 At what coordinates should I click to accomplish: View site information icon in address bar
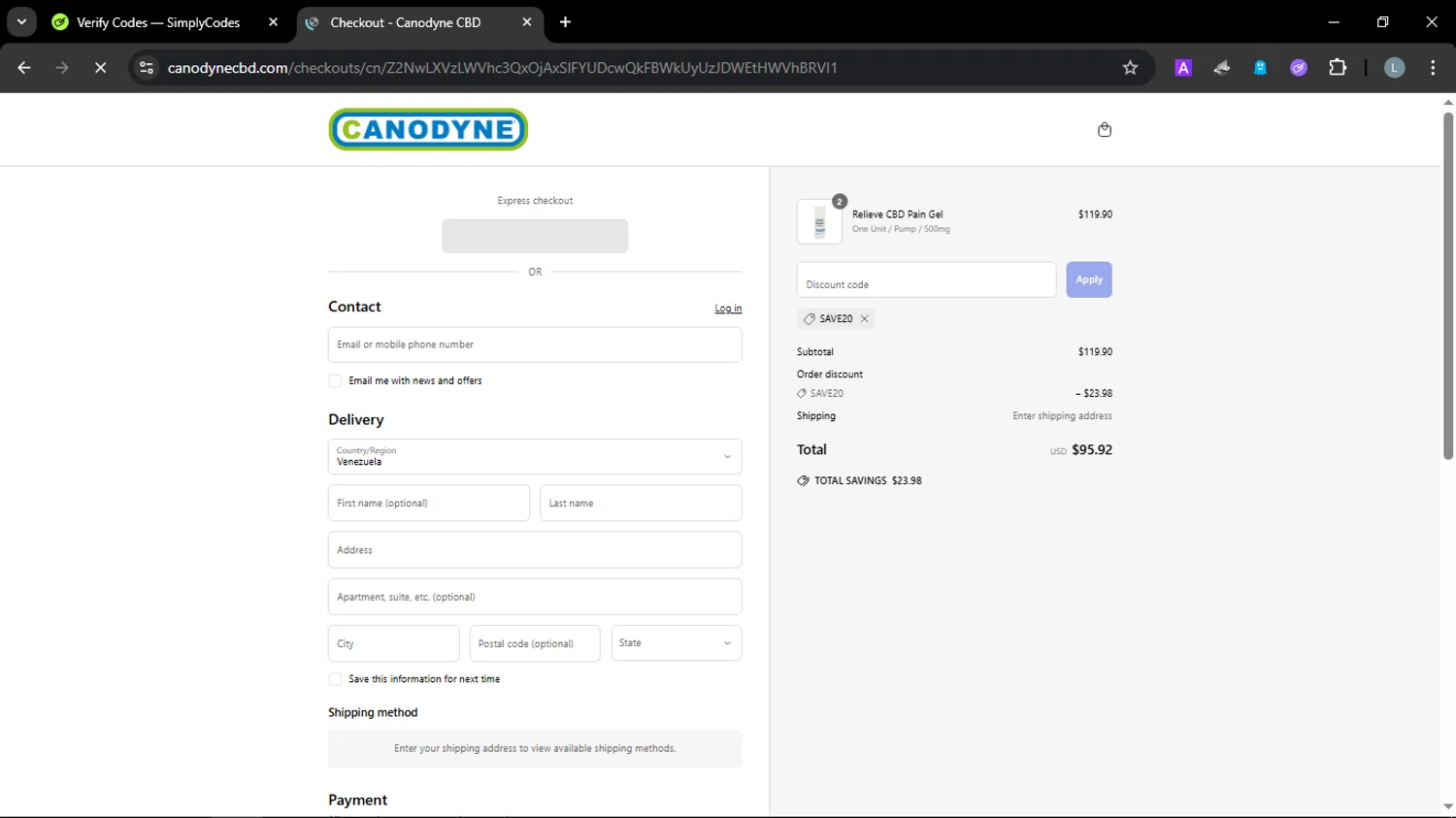pyautogui.click(x=147, y=68)
